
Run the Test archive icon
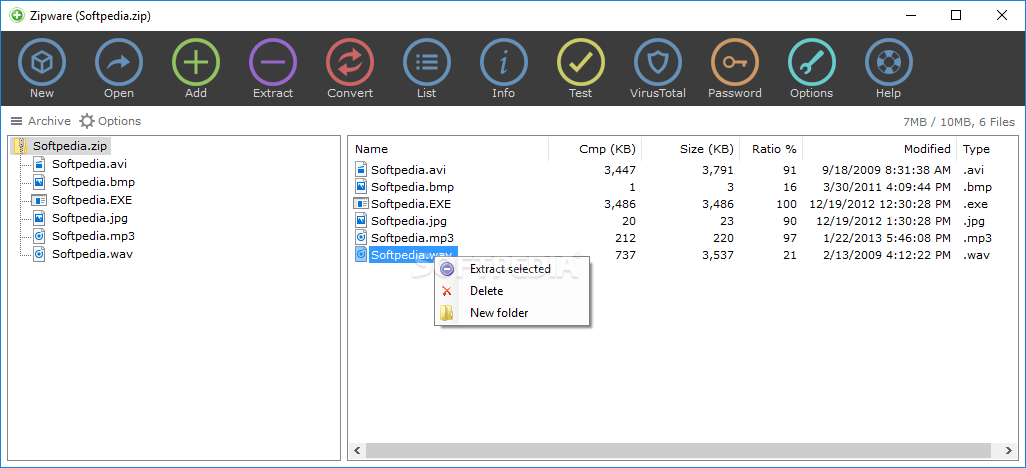(x=580, y=63)
